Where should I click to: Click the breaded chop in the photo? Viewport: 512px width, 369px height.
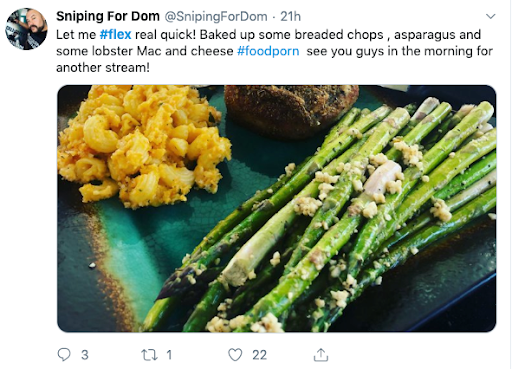(291, 111)
